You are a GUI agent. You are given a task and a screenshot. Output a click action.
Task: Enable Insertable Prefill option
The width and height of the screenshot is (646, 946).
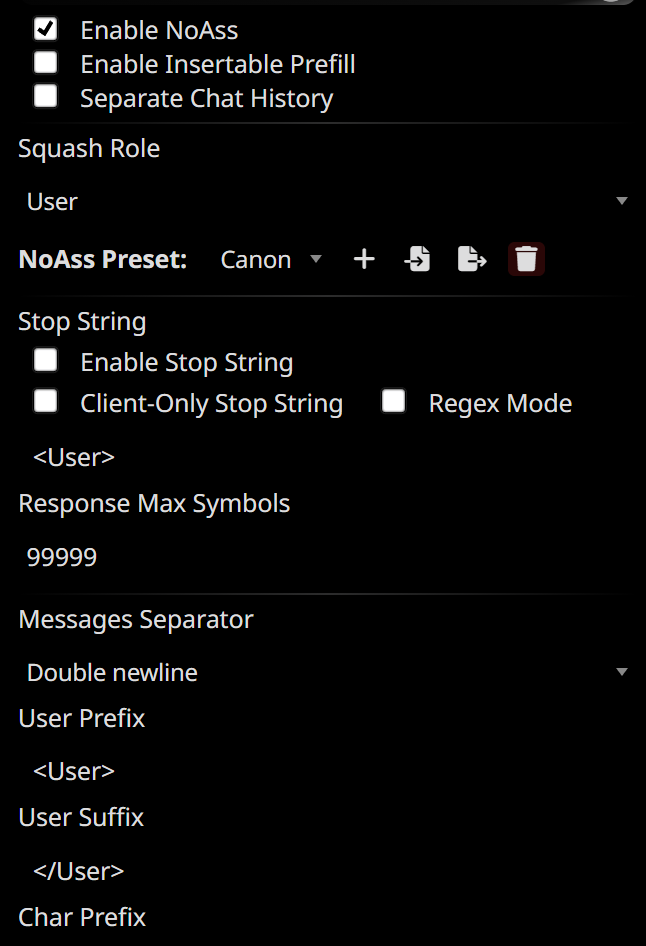point(46,63)
